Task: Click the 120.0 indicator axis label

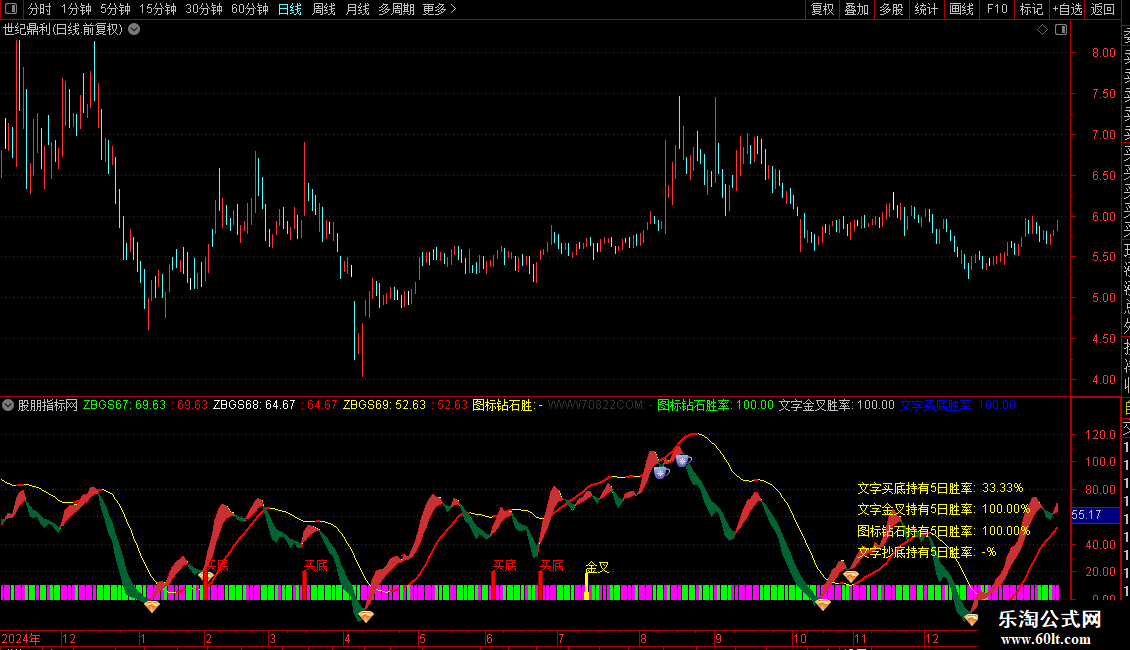Action: [x=1100, y=435]
